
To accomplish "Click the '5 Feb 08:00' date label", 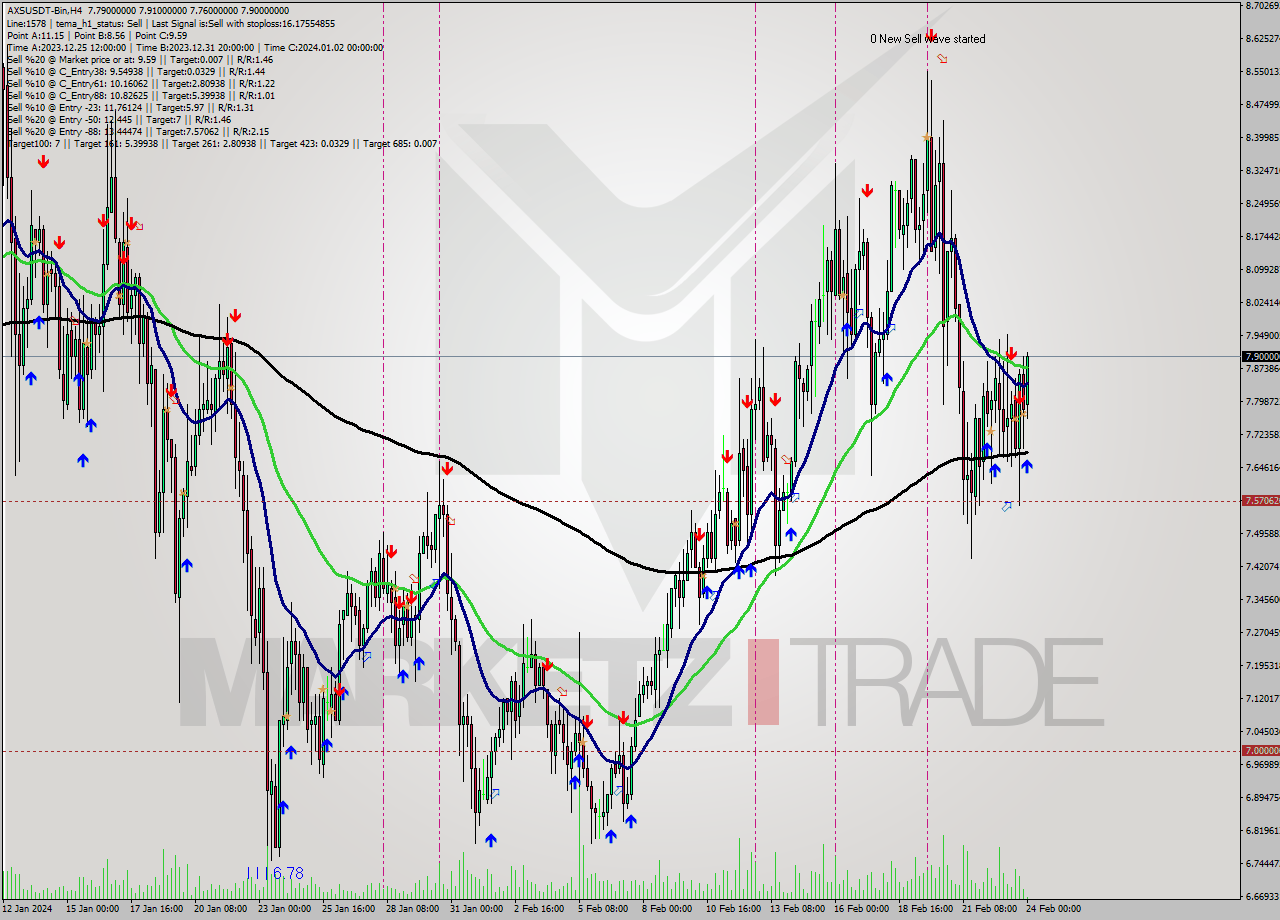I will tap(604, 909).
